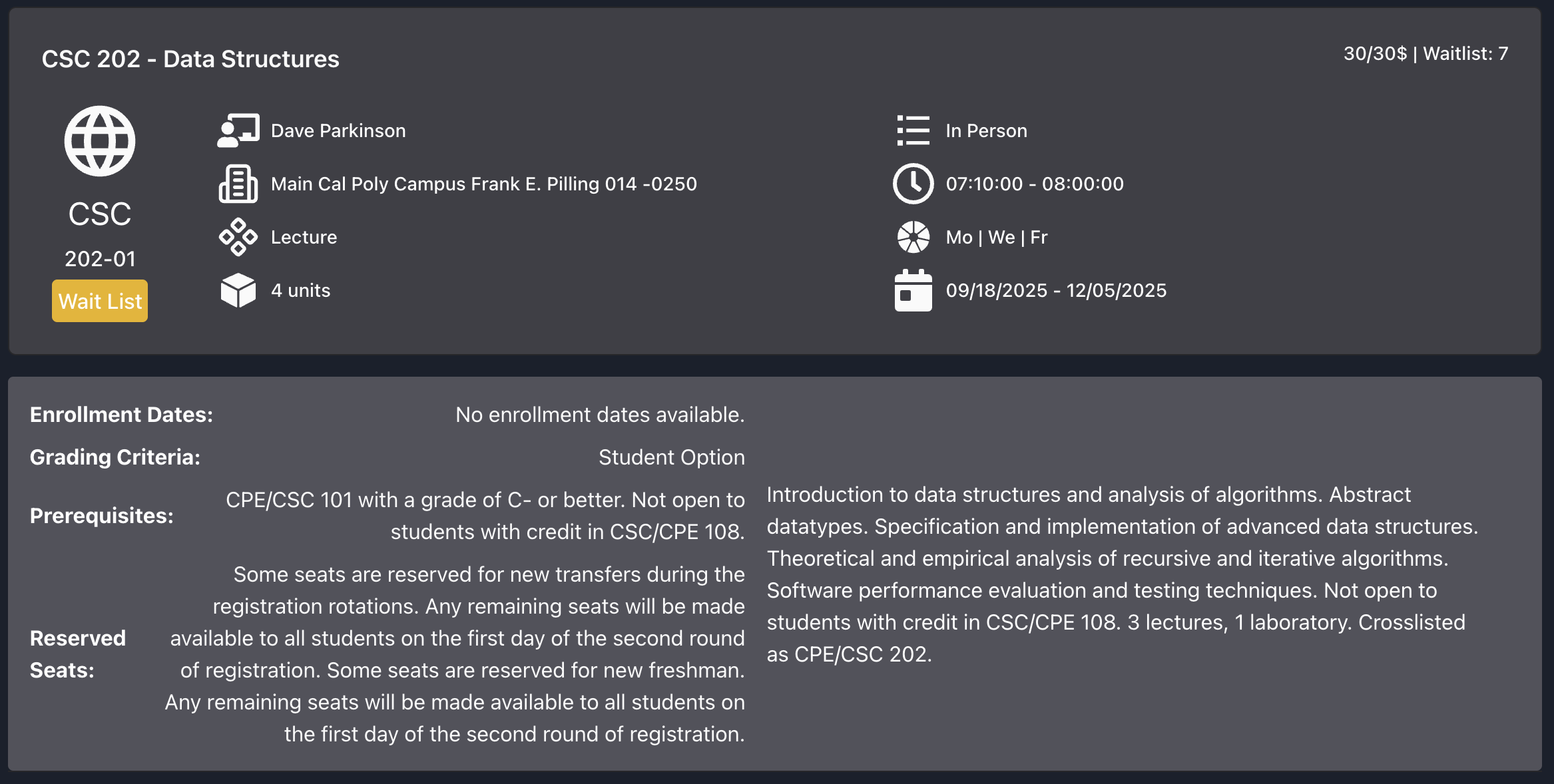
Task: Click the Main Cal Poly Campus location text
Action: click(483, 184)
